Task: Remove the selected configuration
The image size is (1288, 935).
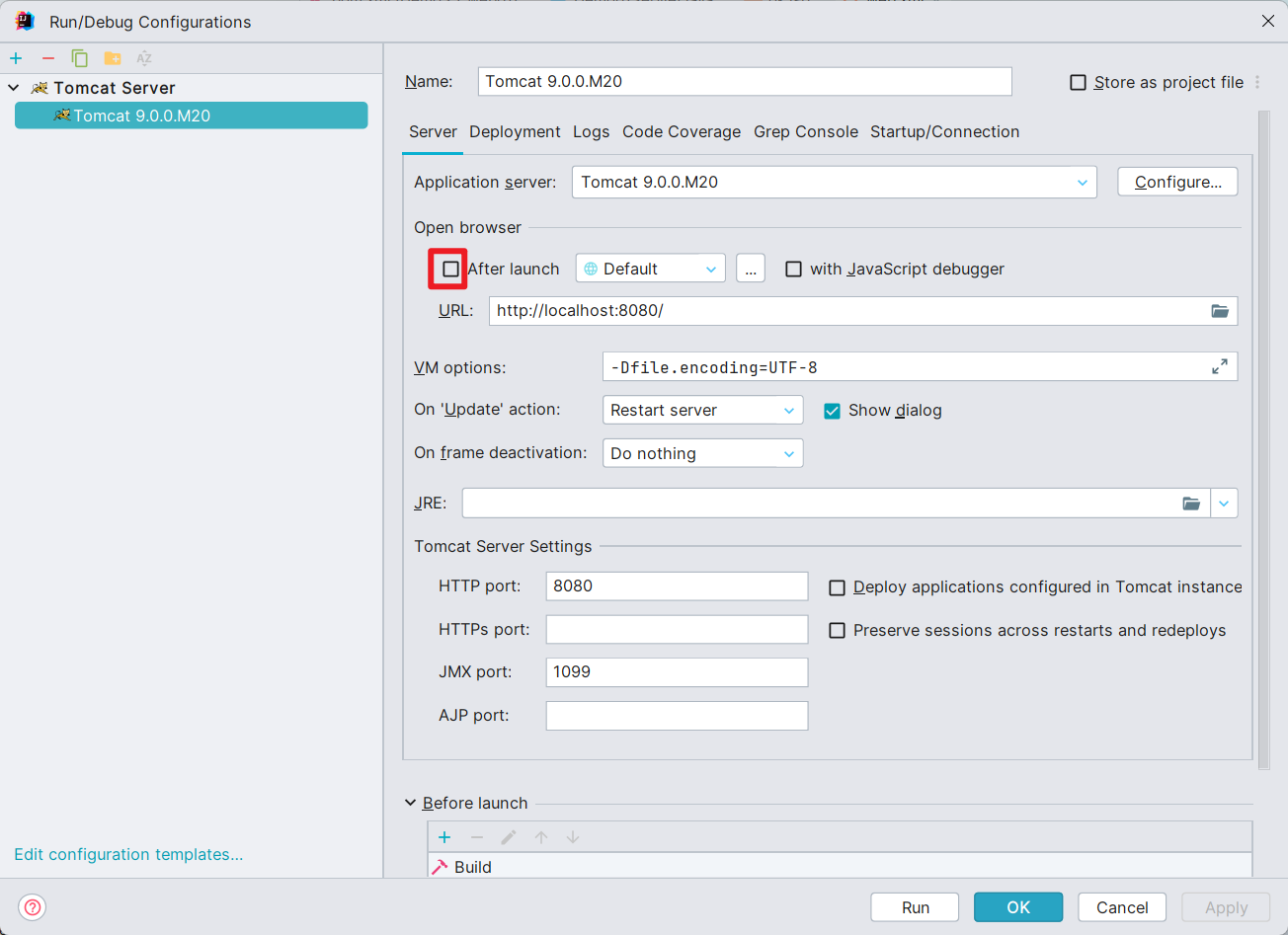Action: (x=48, y=58)
